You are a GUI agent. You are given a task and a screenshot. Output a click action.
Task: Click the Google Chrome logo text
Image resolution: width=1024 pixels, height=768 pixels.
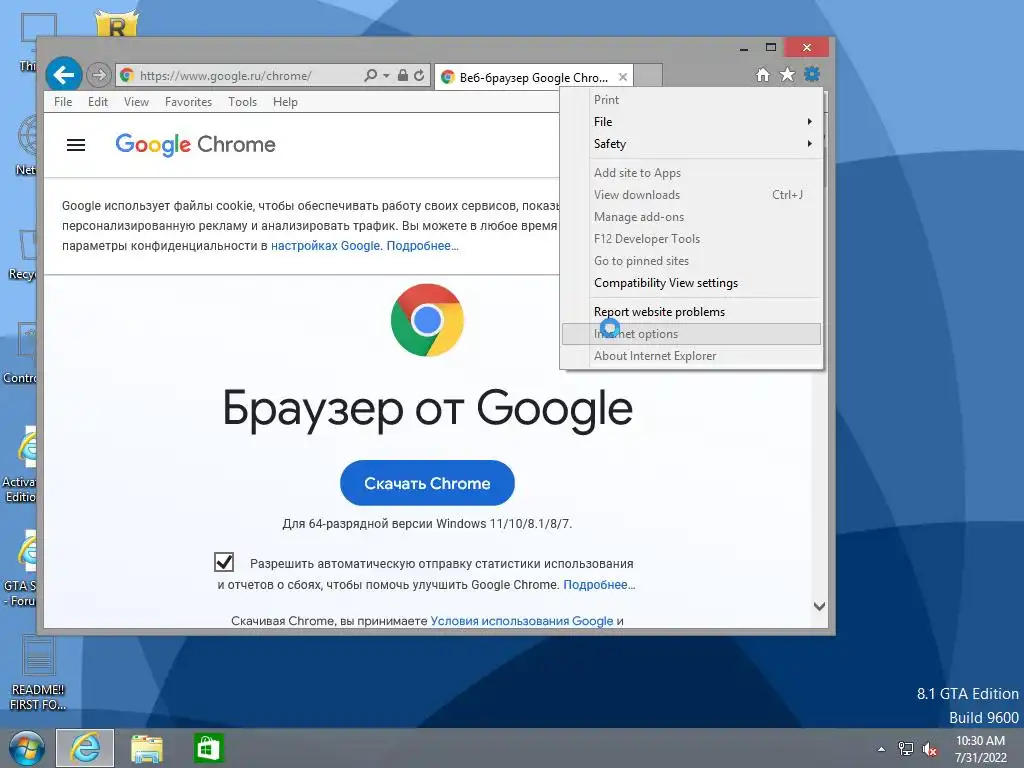[x=195, y=144]
